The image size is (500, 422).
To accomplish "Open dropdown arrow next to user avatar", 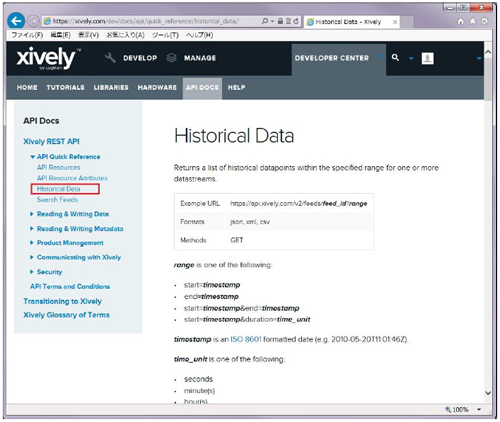I will click(x=479, y=58).
